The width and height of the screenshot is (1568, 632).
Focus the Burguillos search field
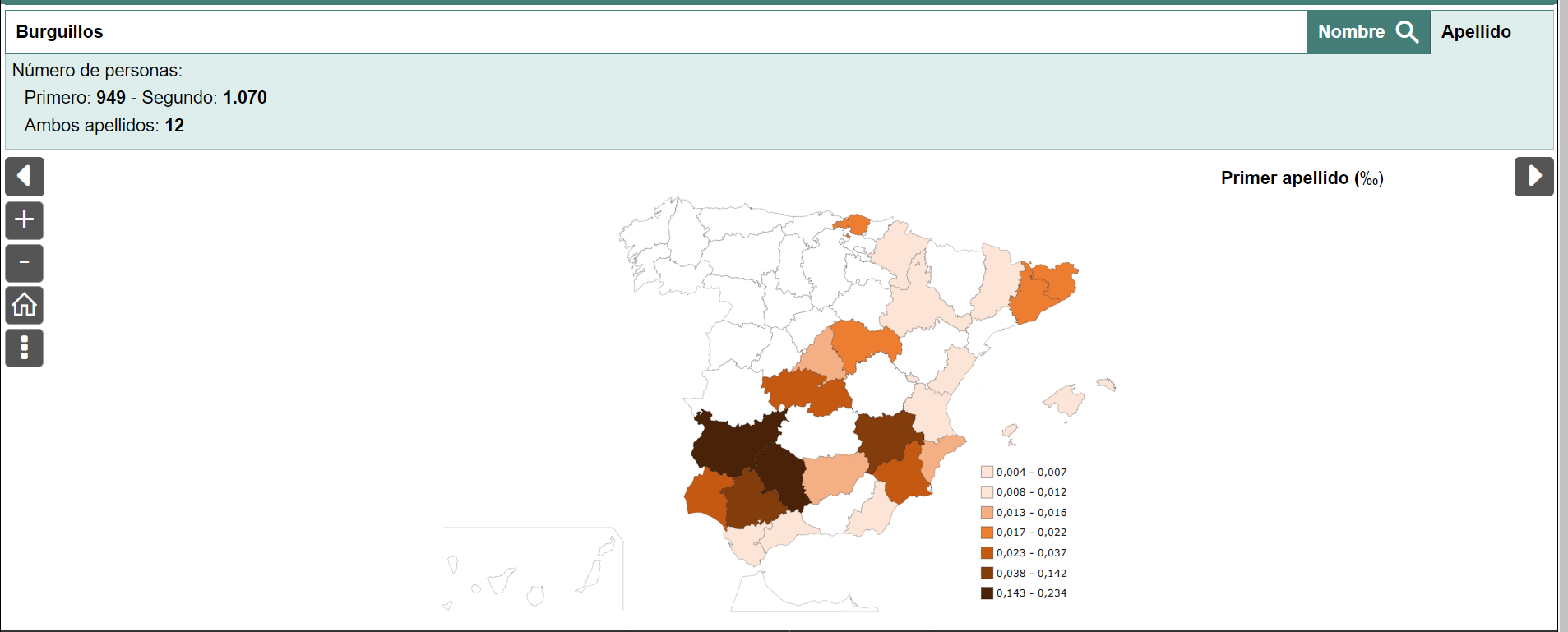tap(656, 32)
